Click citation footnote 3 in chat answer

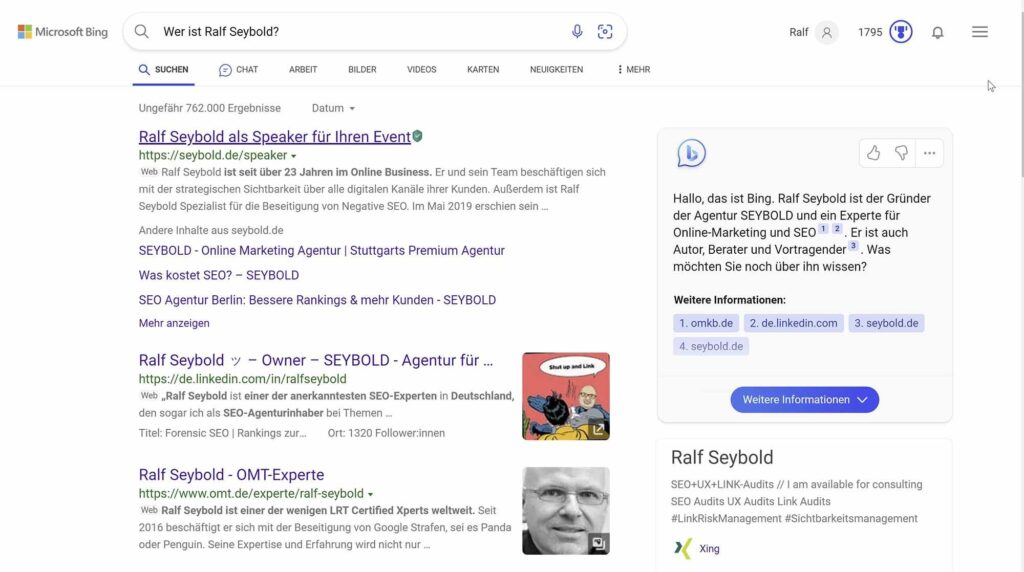[853, 246]
